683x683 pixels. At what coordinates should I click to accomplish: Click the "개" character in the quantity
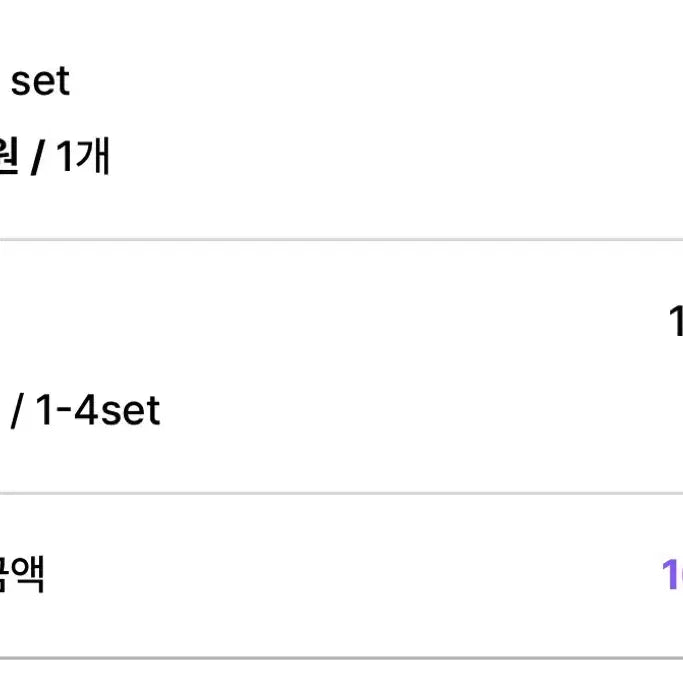pyautogui.click(x=93, y=157)
